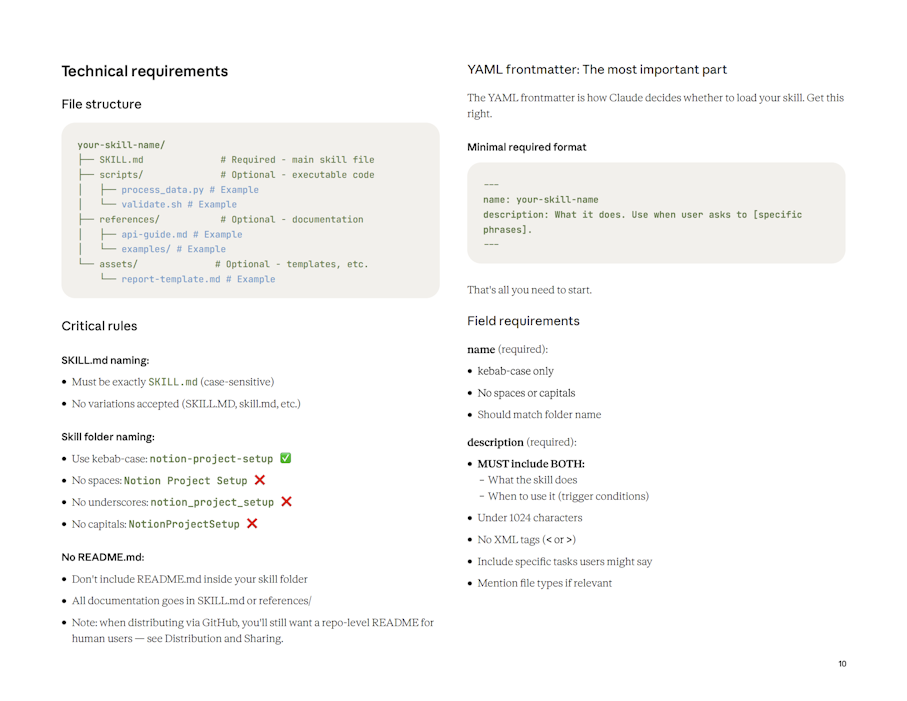This screenshot has width=907, height=701.
Task: Click the green checkmark after notion-project-setup
Action: point(285,458)
